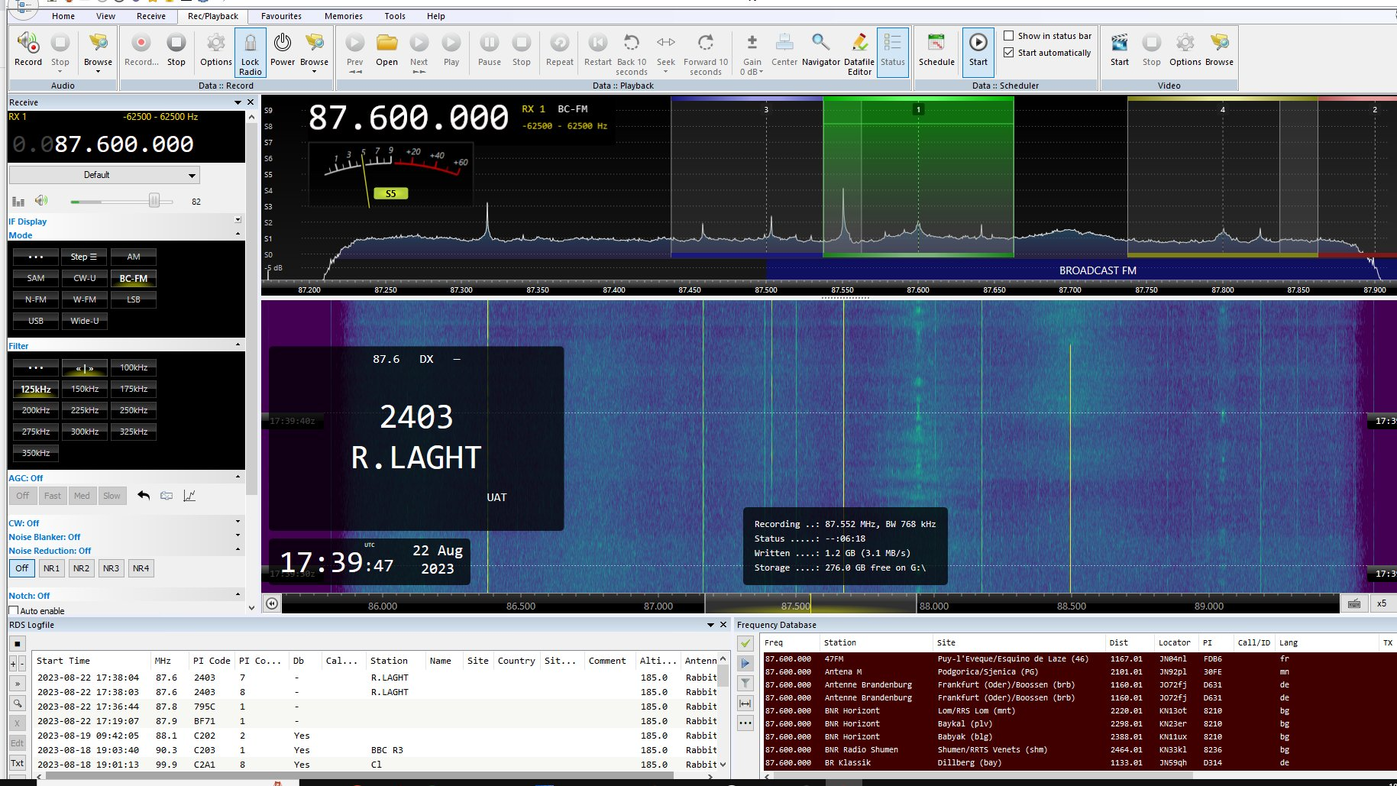Viewport: 1397px width, 786px height.
Task: Select the 125kHz filter width
Action: pyautogui.click(x=36, y=389)
